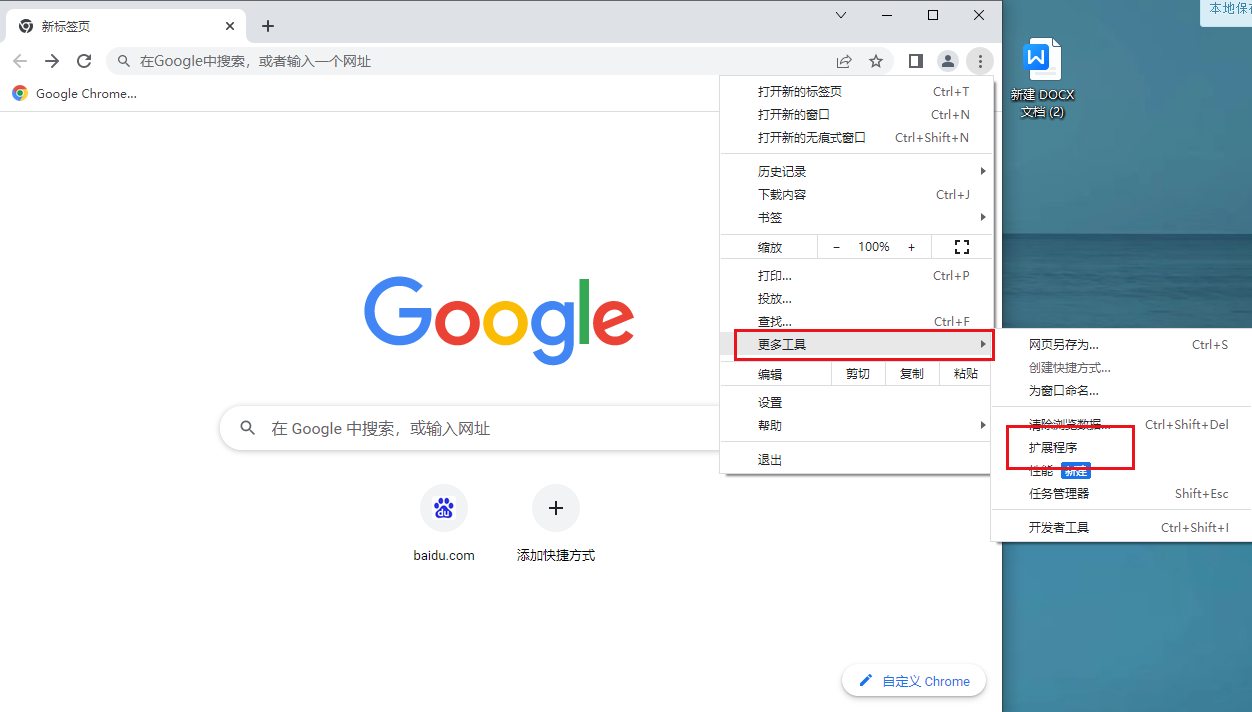Select 打开新的标签页 menu item
The height and width of the screenshot is (712, 1252).
856,91
